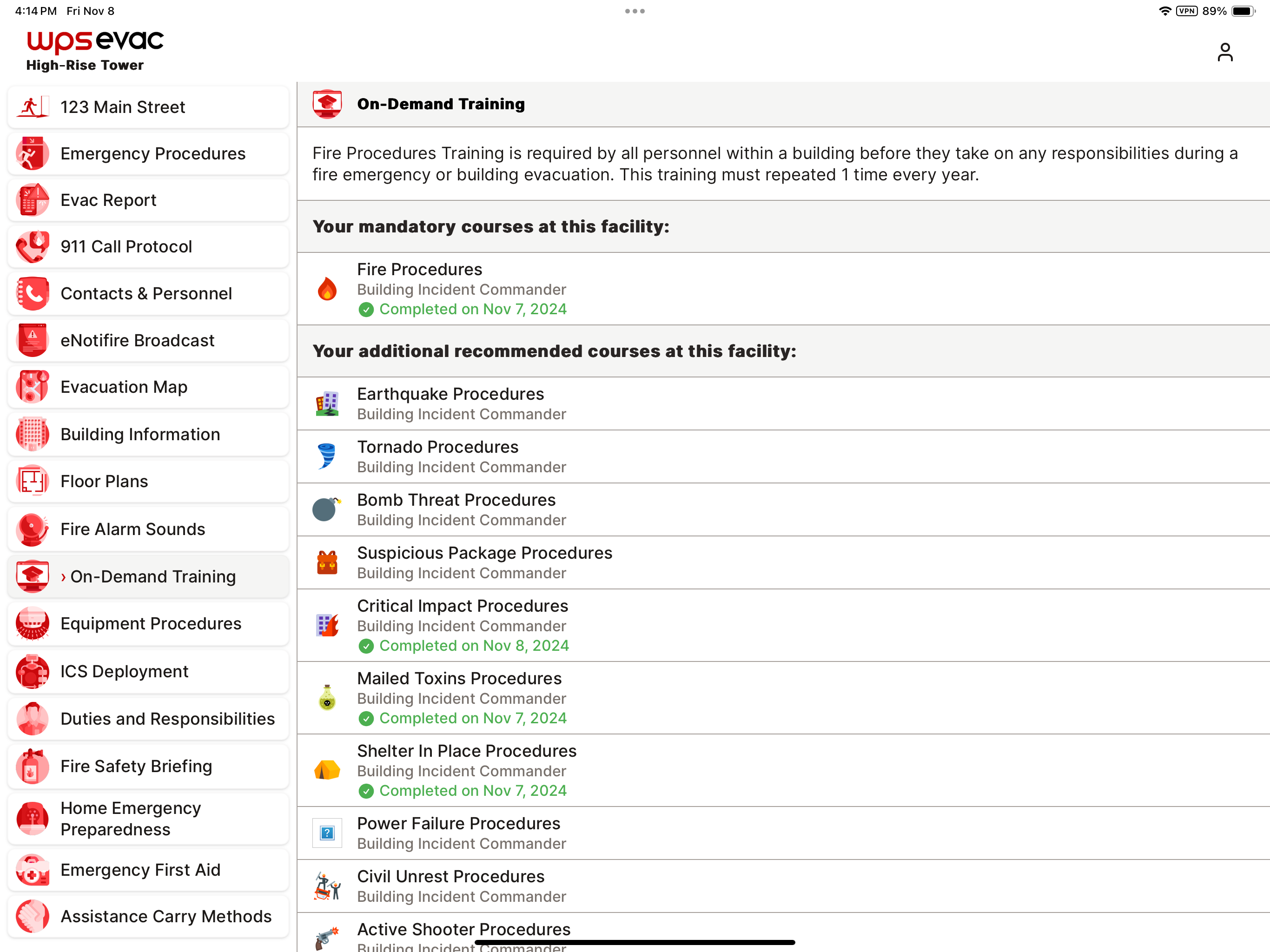The height and width of the screenshot is (952, 1270).
Task: Tap the Evacuation Map icon
Action: [x=33, y=387]
